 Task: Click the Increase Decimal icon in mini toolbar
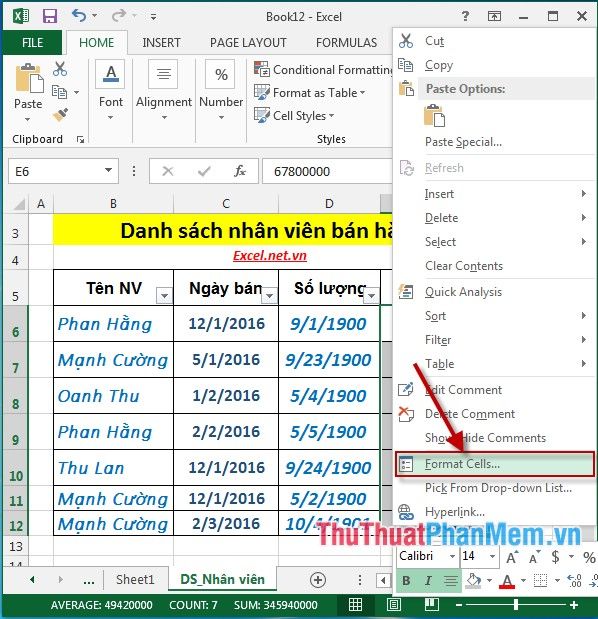574,580
